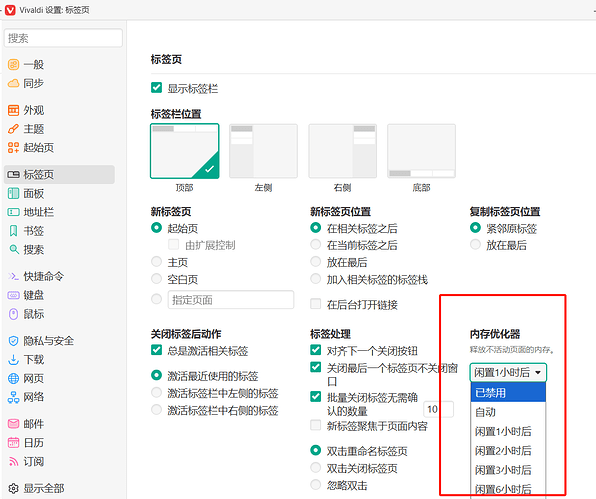Image resolution: width=596 pixels, height=499 pixels.
Task: Click the 显示全部 gear icon
Action: click(x=13, y=488)
